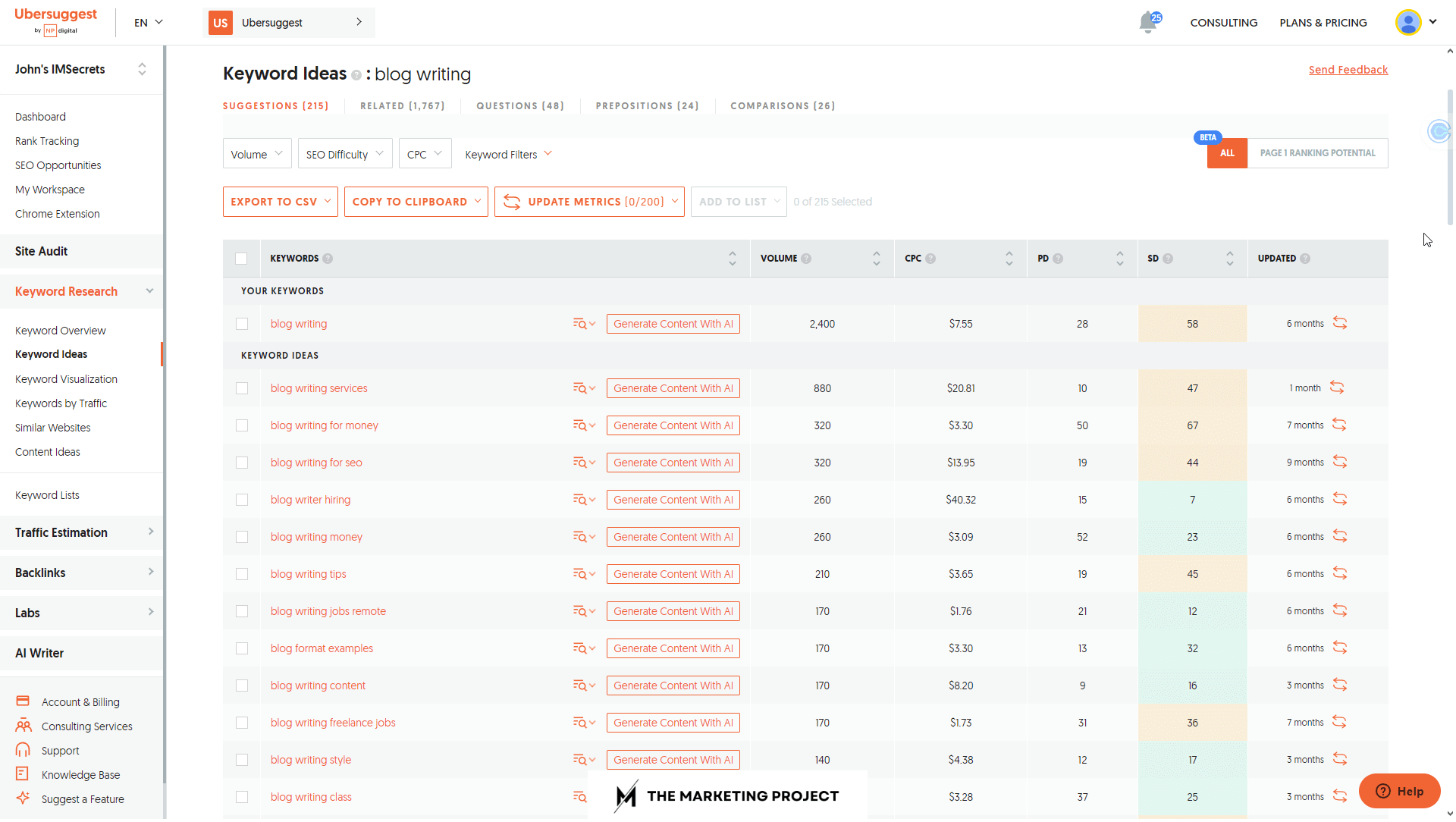
Task: Switch to the Comparisons (26) tab
Action: (x=783, y=106)
